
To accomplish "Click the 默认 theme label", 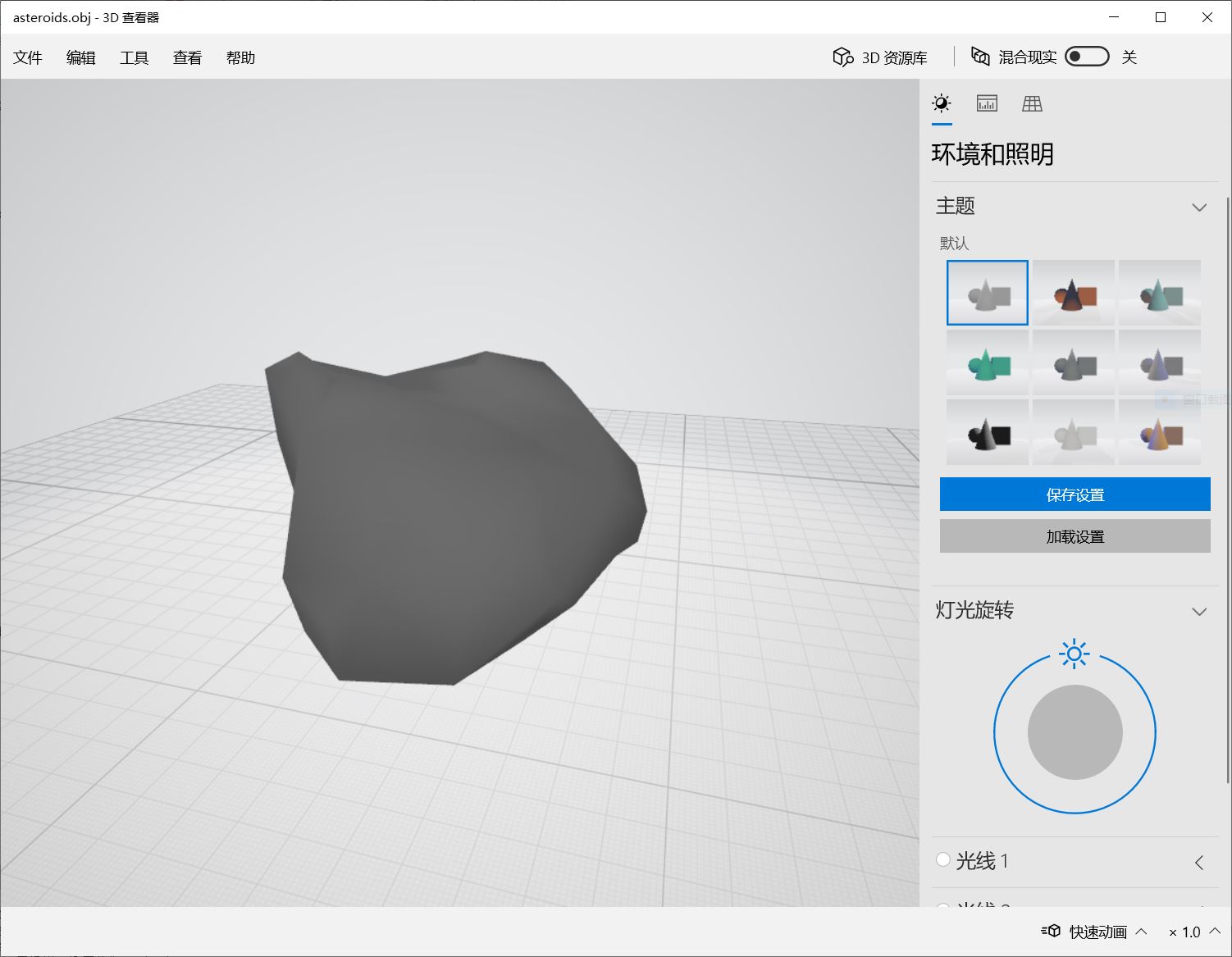I will [x=955, y=243].
